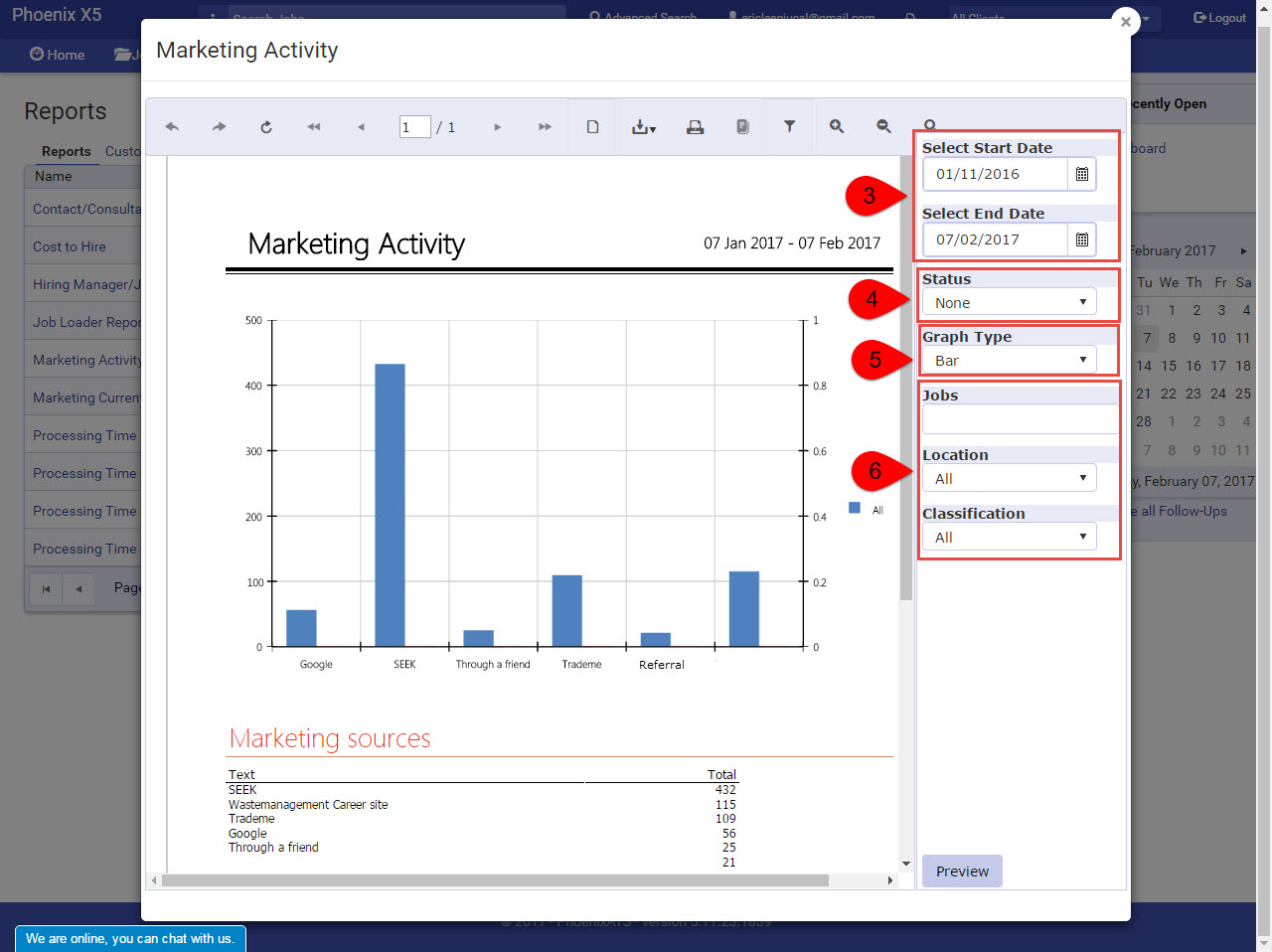This screenshot has width=1272, height=952.
Task: Click previous-page button in background reports pager
Action: click(x=79, y=589)
